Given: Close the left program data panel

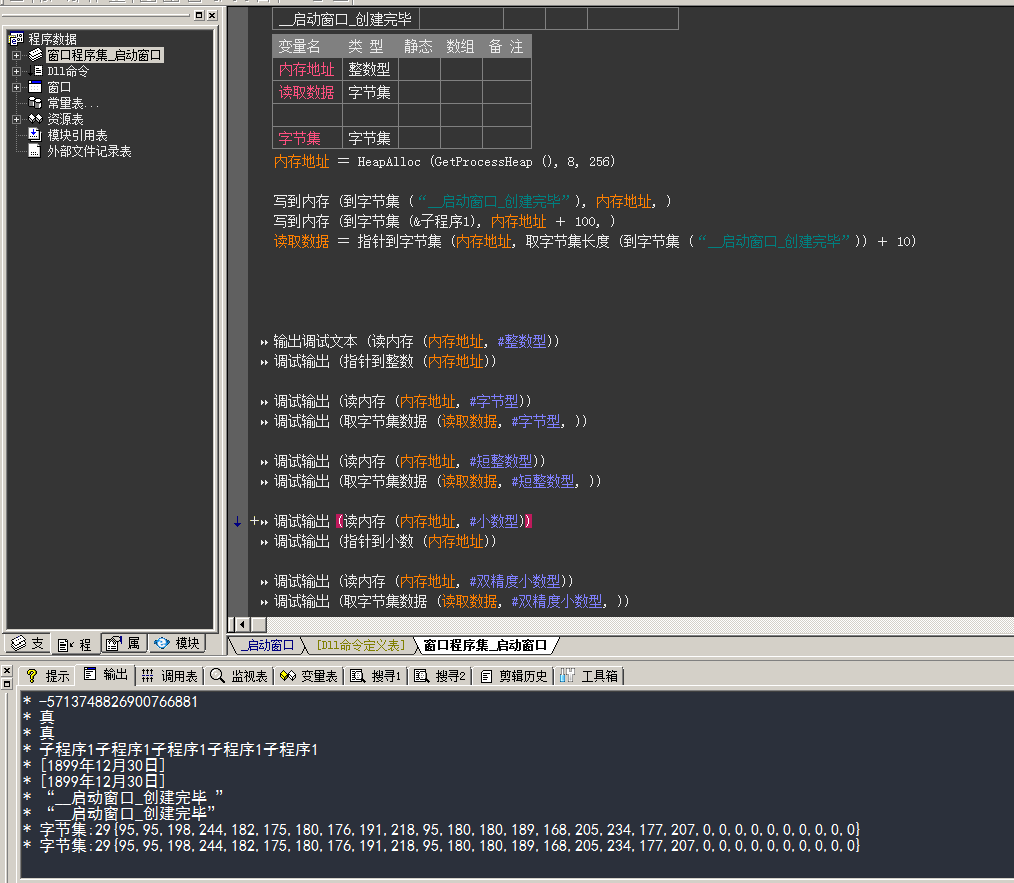Looking at the screenshot, I should [x=212, y=15].
